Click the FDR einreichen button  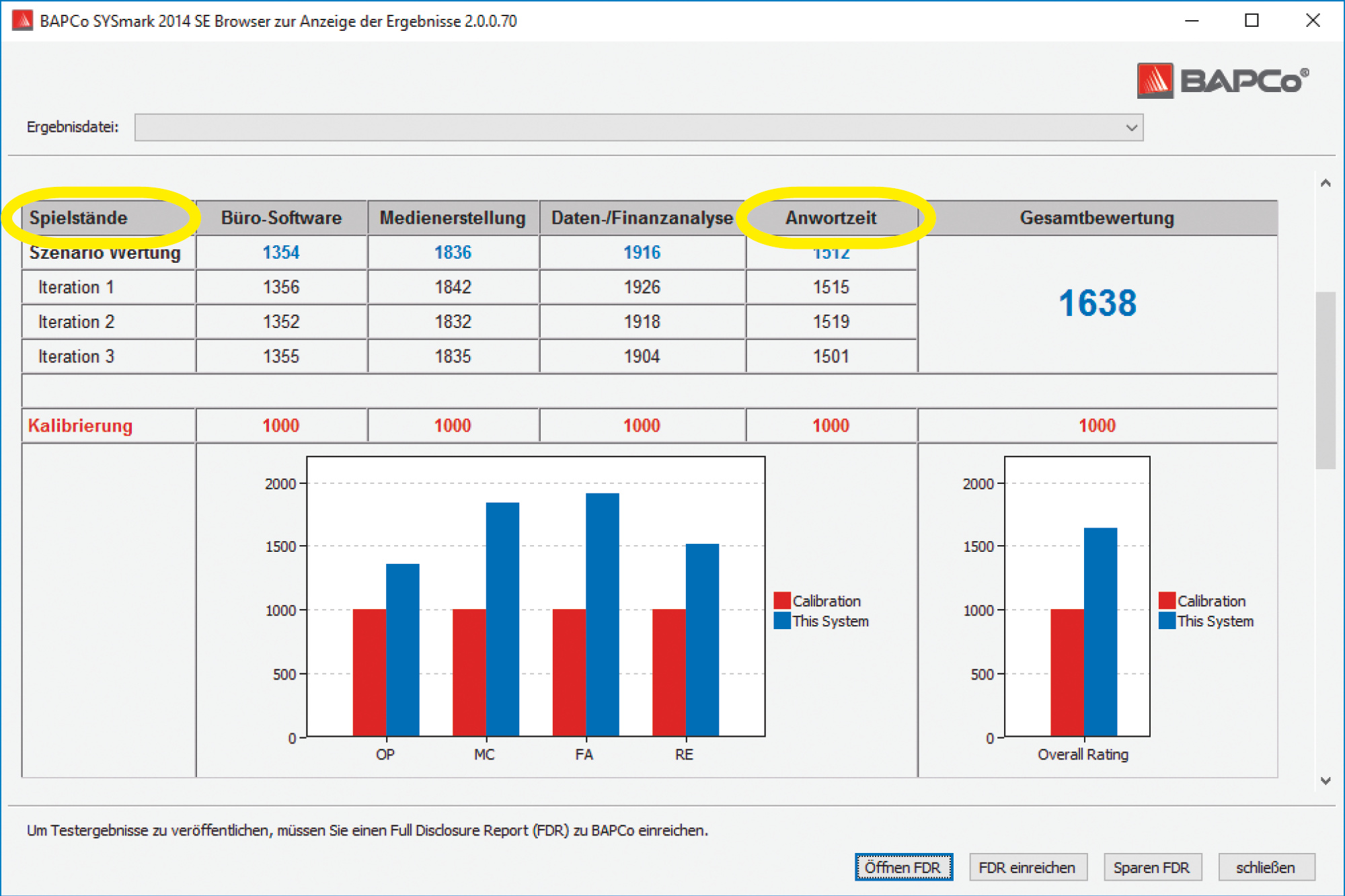click(1027, 867)
